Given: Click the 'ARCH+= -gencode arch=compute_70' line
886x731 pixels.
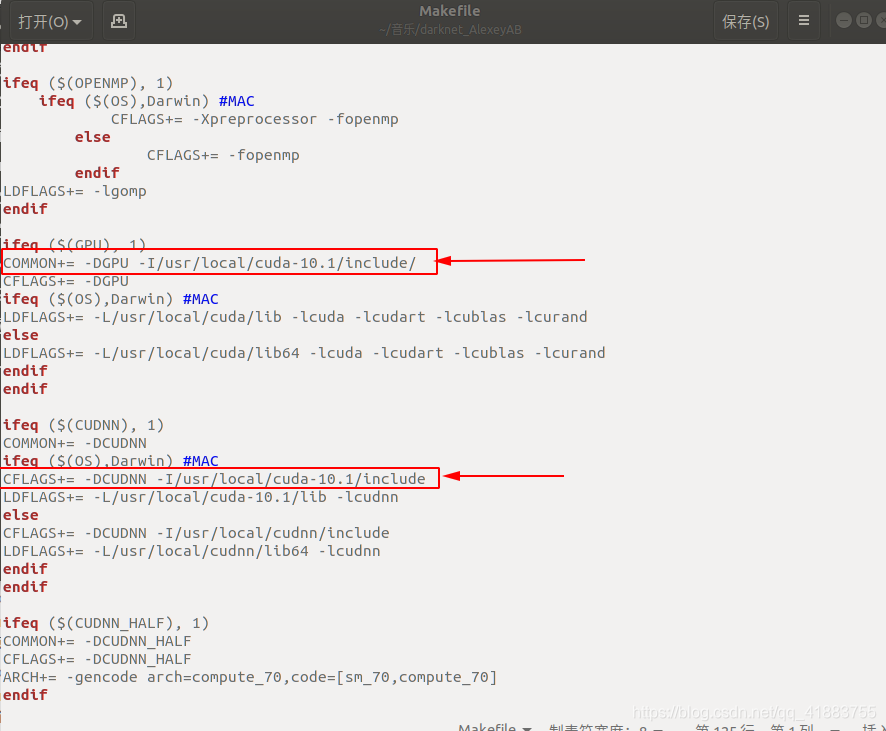Looking at the screenshot, I should coord(250,677).
